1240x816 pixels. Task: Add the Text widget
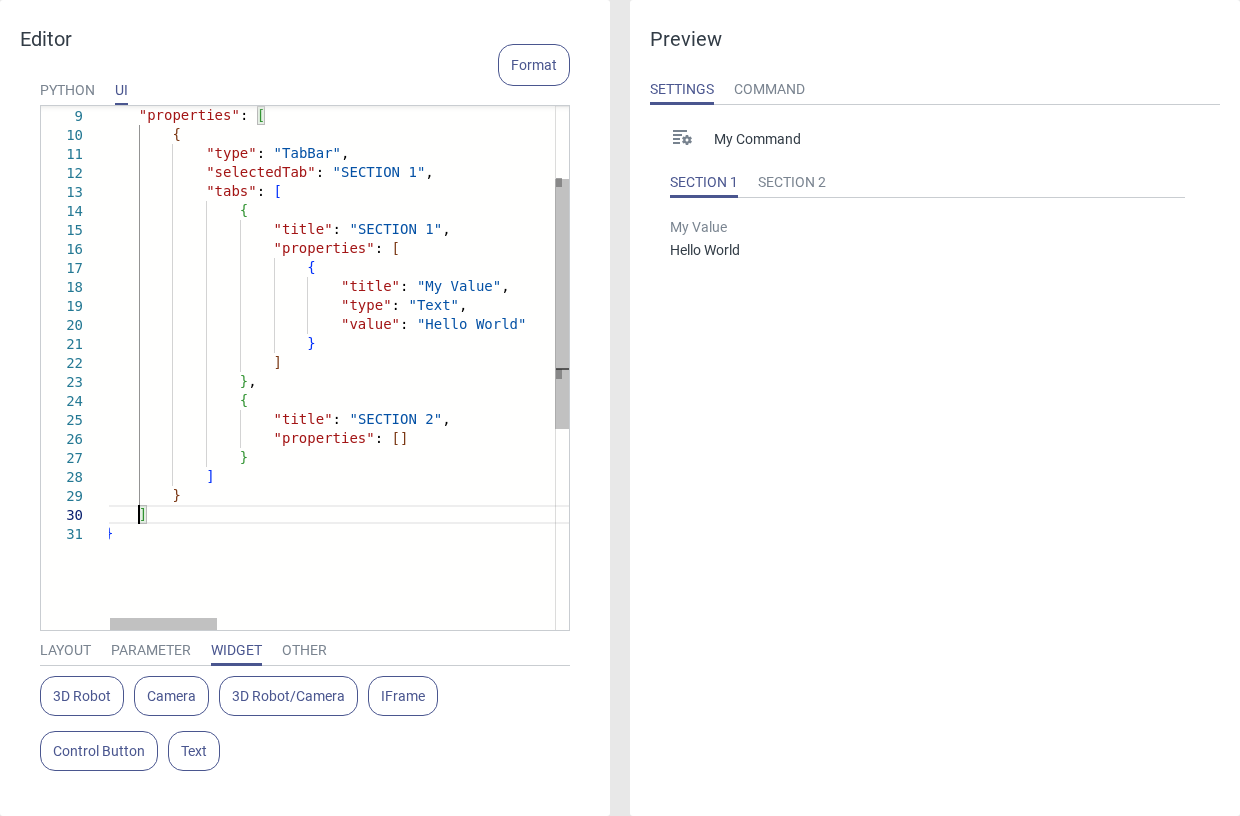[194, 751]
